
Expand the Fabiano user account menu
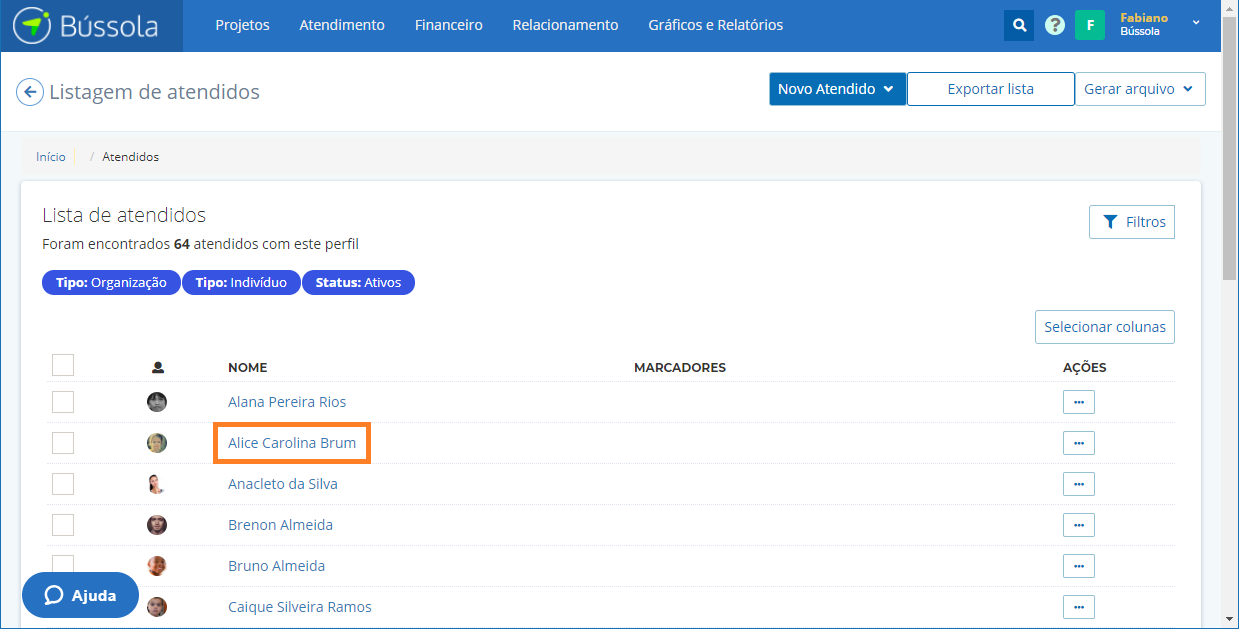point(1160,25)
